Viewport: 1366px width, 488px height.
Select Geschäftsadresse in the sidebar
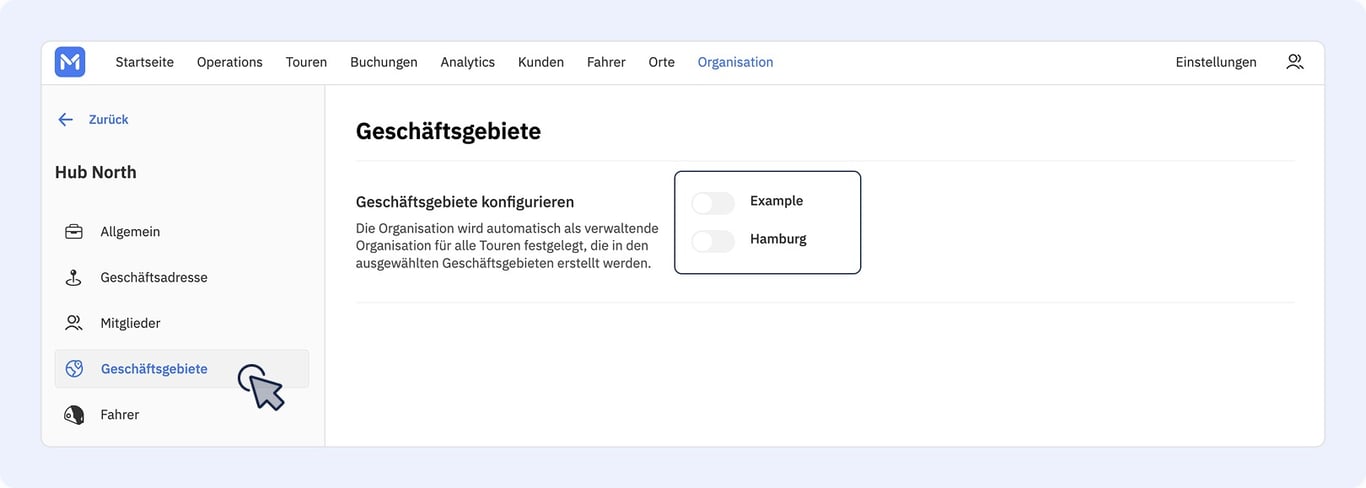182,277
